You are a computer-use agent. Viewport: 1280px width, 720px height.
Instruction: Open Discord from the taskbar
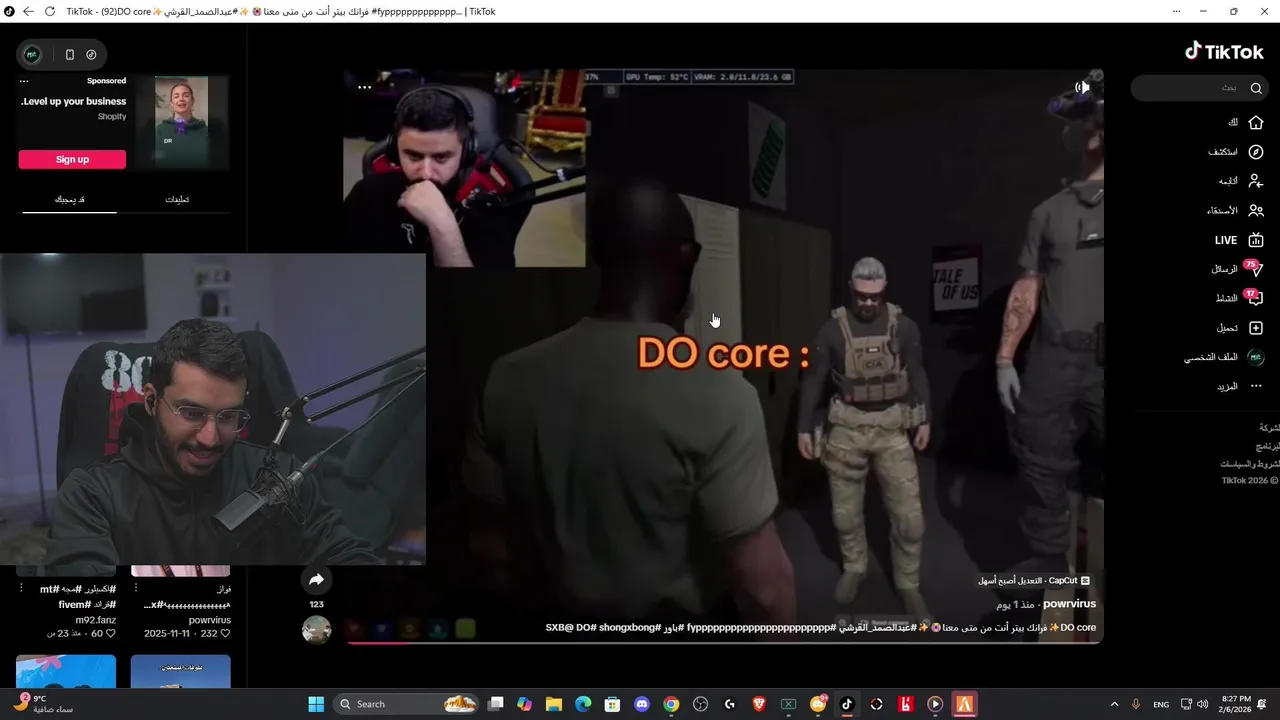pos(642,704)
